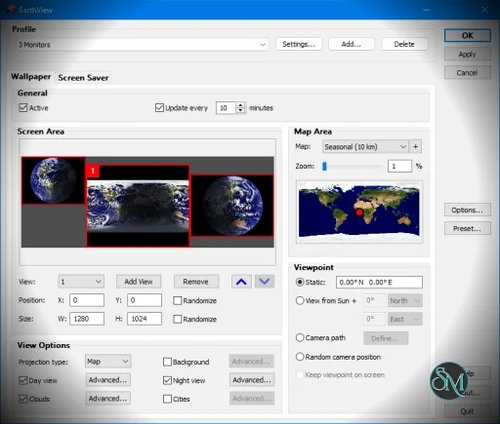
Task: Click the Static coordinates input field
Action: 379,282
